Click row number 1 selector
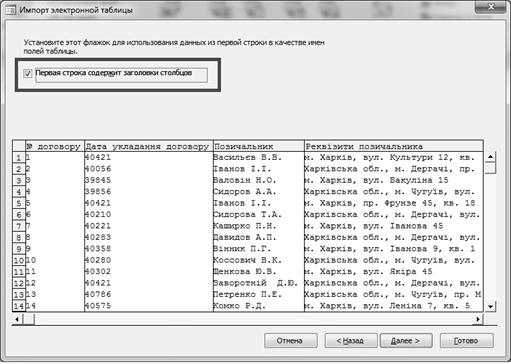Screen dimensions: 511x364 19,157
